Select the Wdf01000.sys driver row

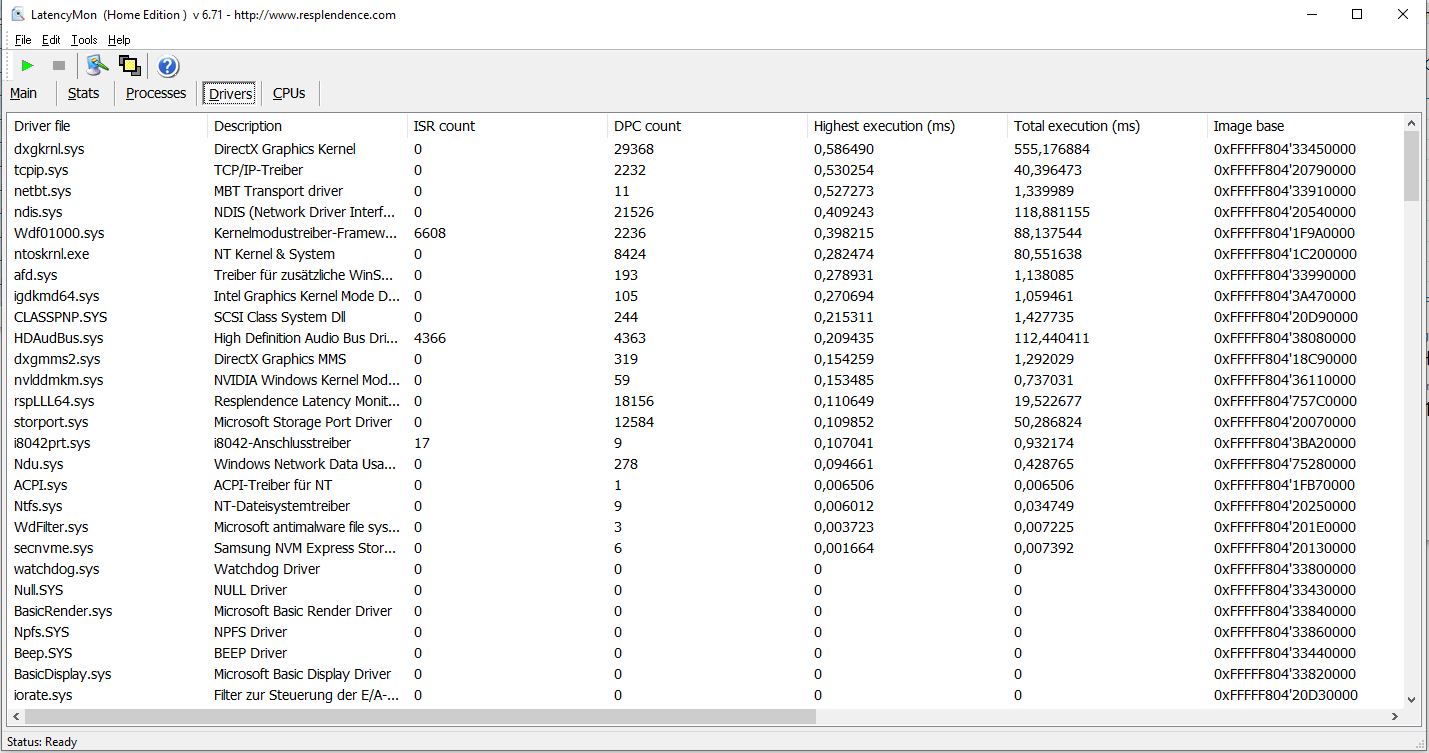[705, 233]
